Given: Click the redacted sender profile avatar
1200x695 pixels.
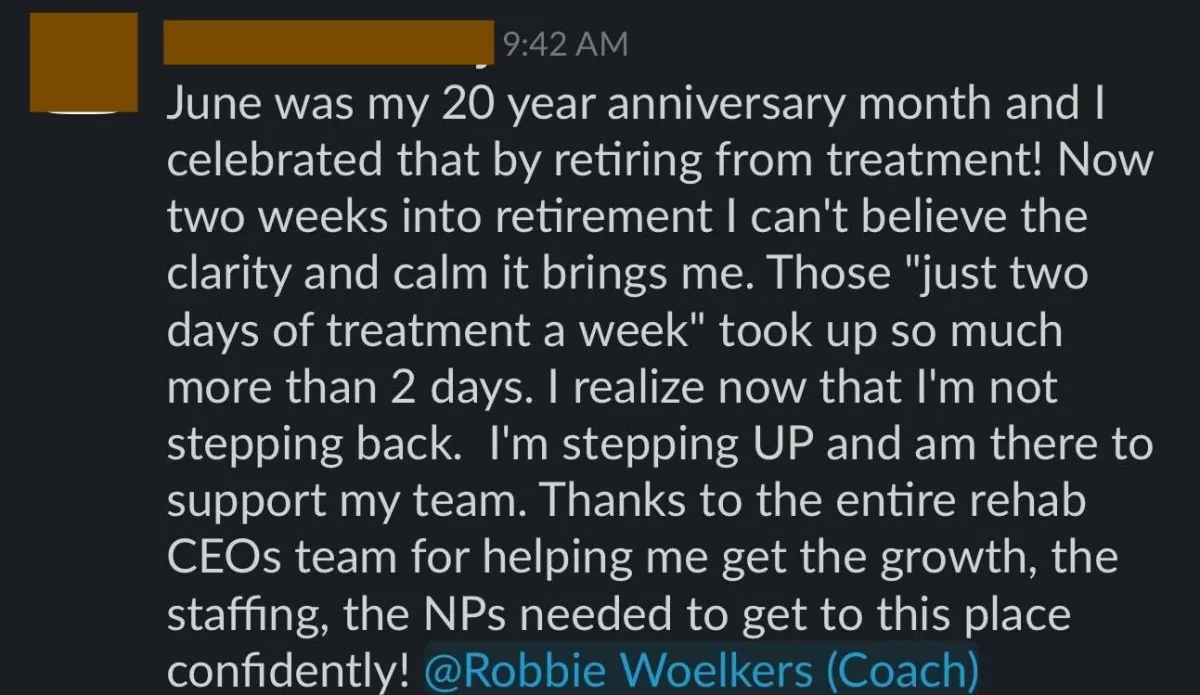Looking at the screenshot, I should tap(84, 60).
